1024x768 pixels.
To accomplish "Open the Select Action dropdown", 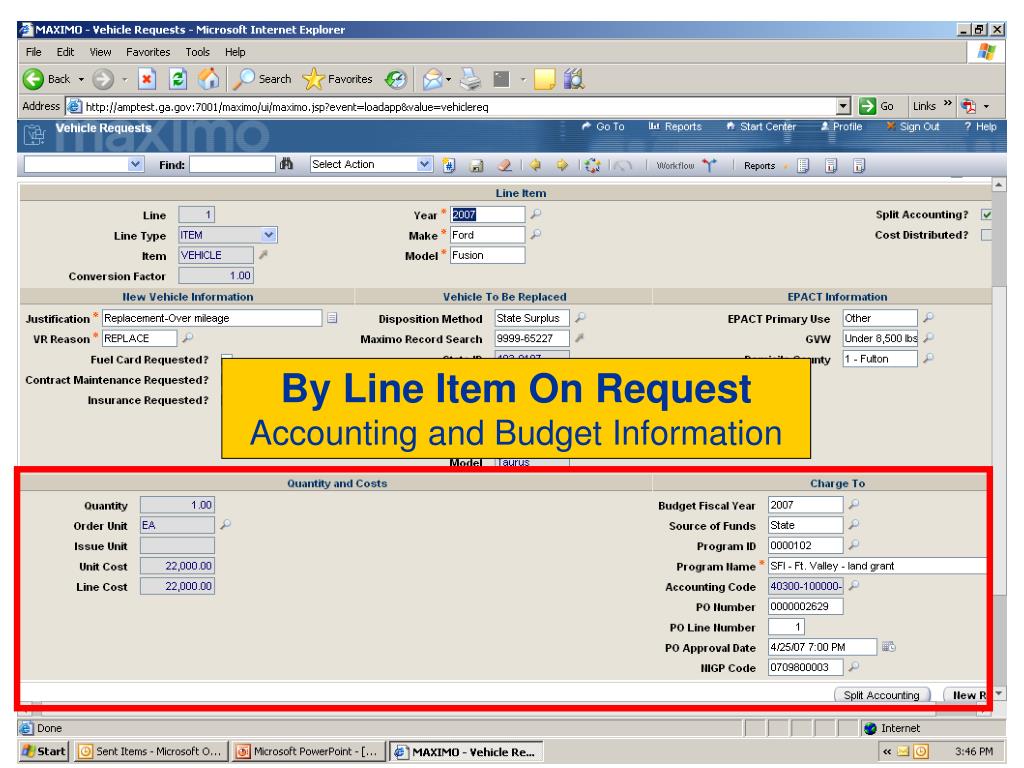I will tap(424, 165).
